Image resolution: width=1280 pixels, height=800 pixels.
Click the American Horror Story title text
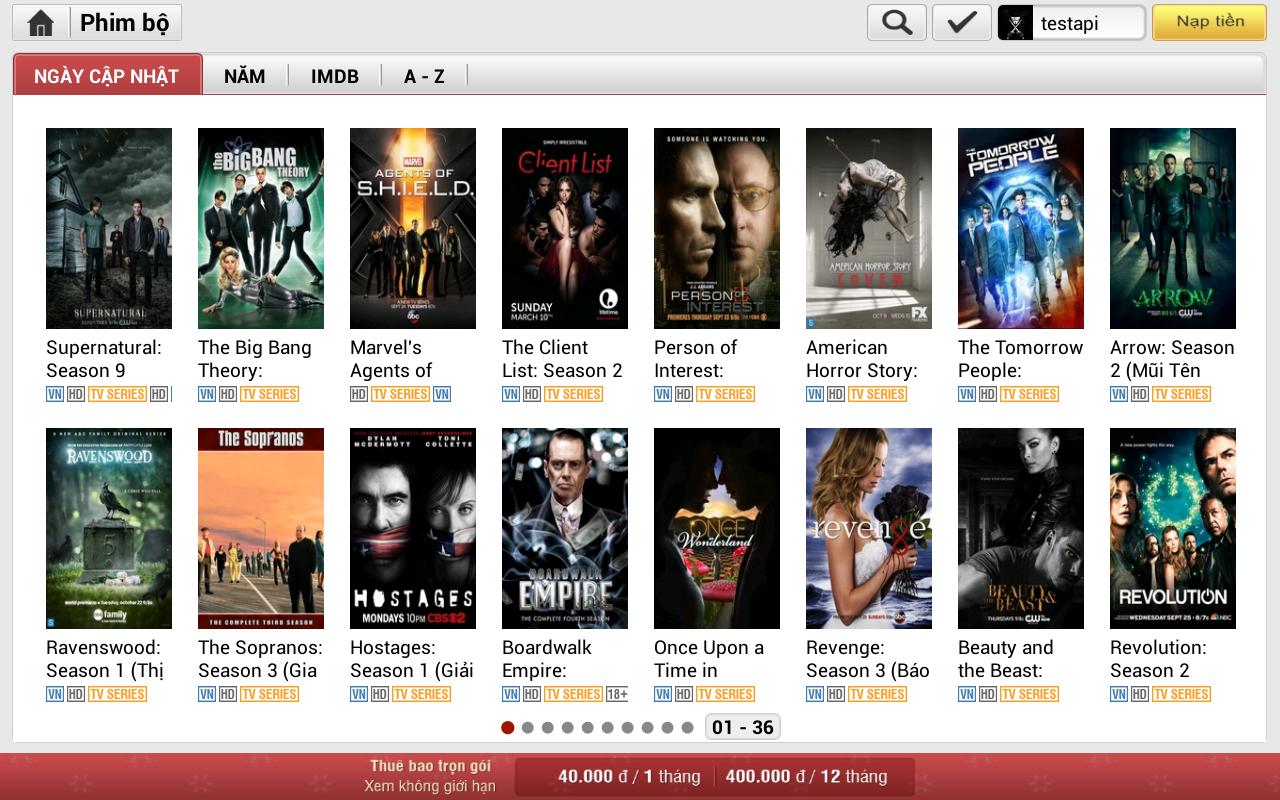[862, 359]
